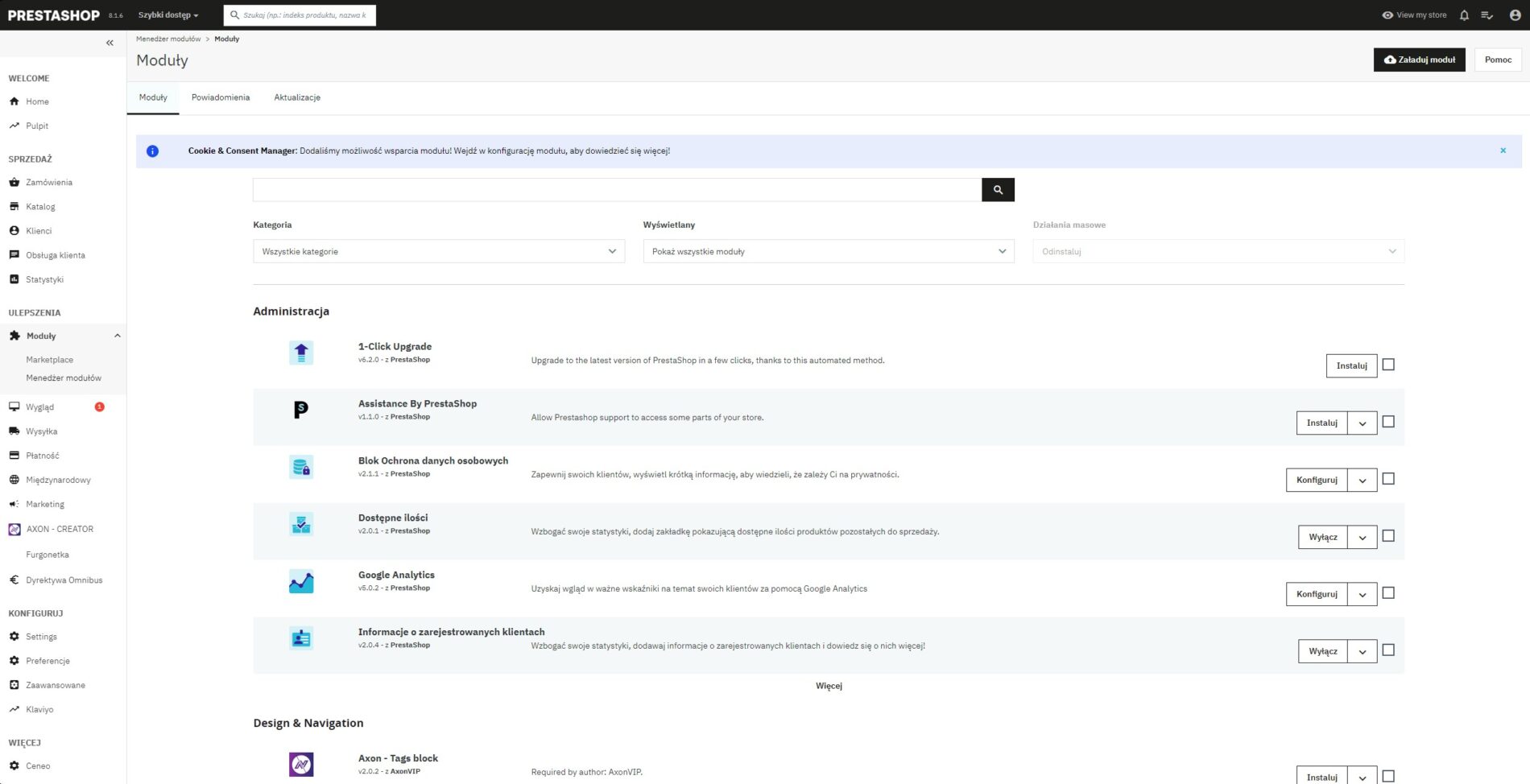Click the Google Analytics module icon
The image size is (1530, 784).
301,581
